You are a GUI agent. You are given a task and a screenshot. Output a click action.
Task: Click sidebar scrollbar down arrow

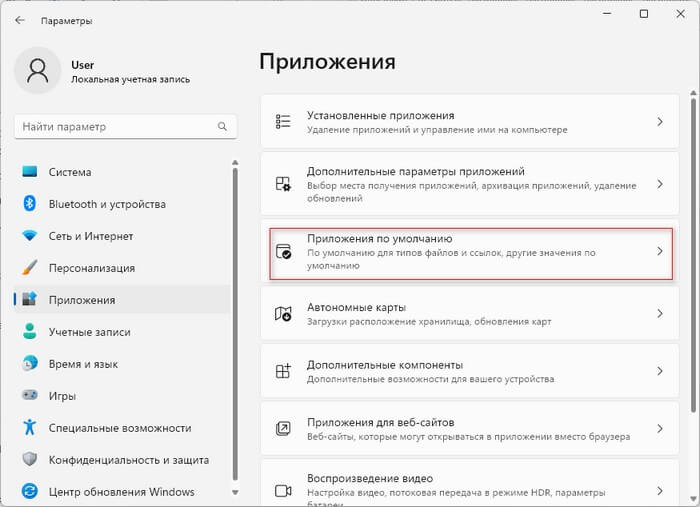click(x=235, y=492)
